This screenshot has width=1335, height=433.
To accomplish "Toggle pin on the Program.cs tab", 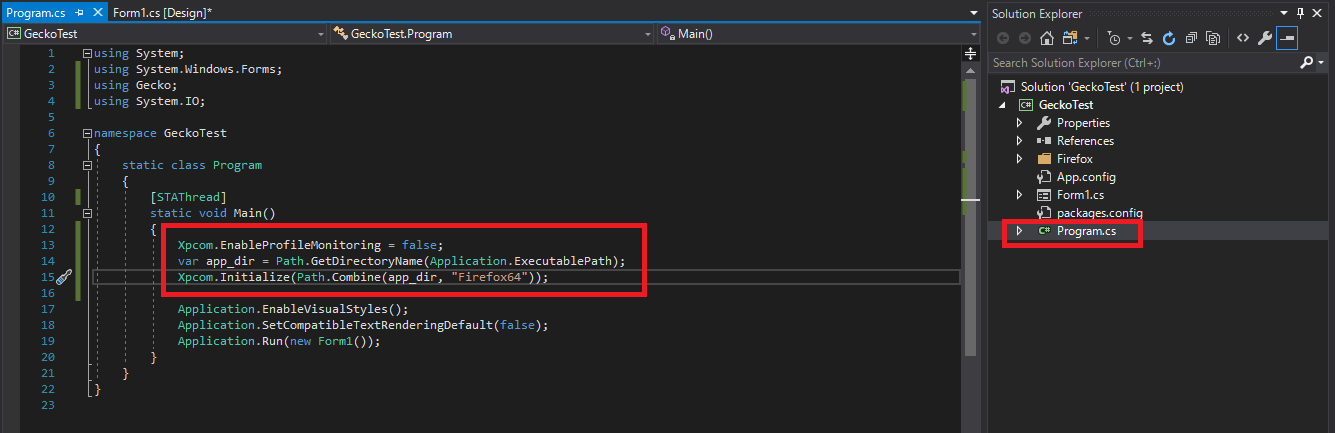I will tap(80, 12).
